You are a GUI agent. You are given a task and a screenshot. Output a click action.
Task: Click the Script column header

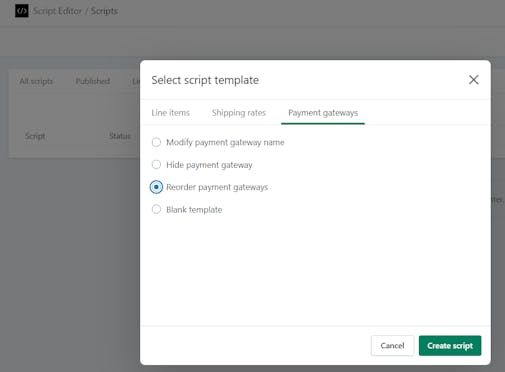pyautogui.click(x=35, y=136)
